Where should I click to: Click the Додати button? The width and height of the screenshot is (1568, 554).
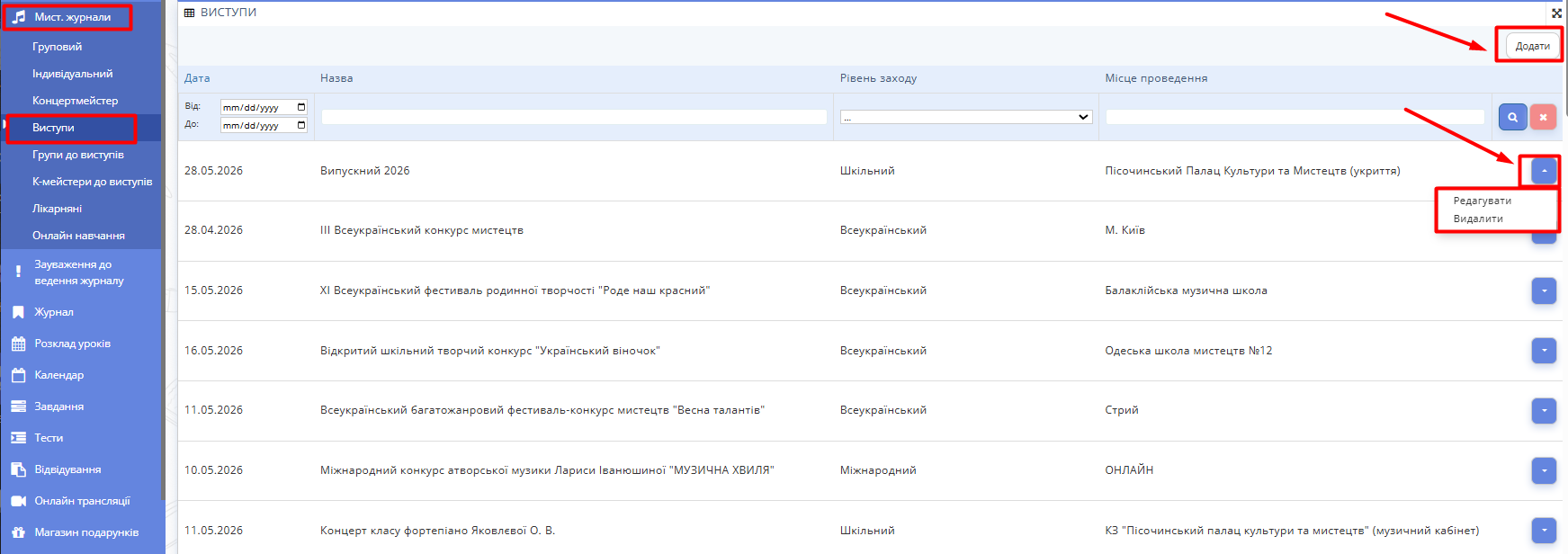pyautogui.click(x=1533, y=46)
